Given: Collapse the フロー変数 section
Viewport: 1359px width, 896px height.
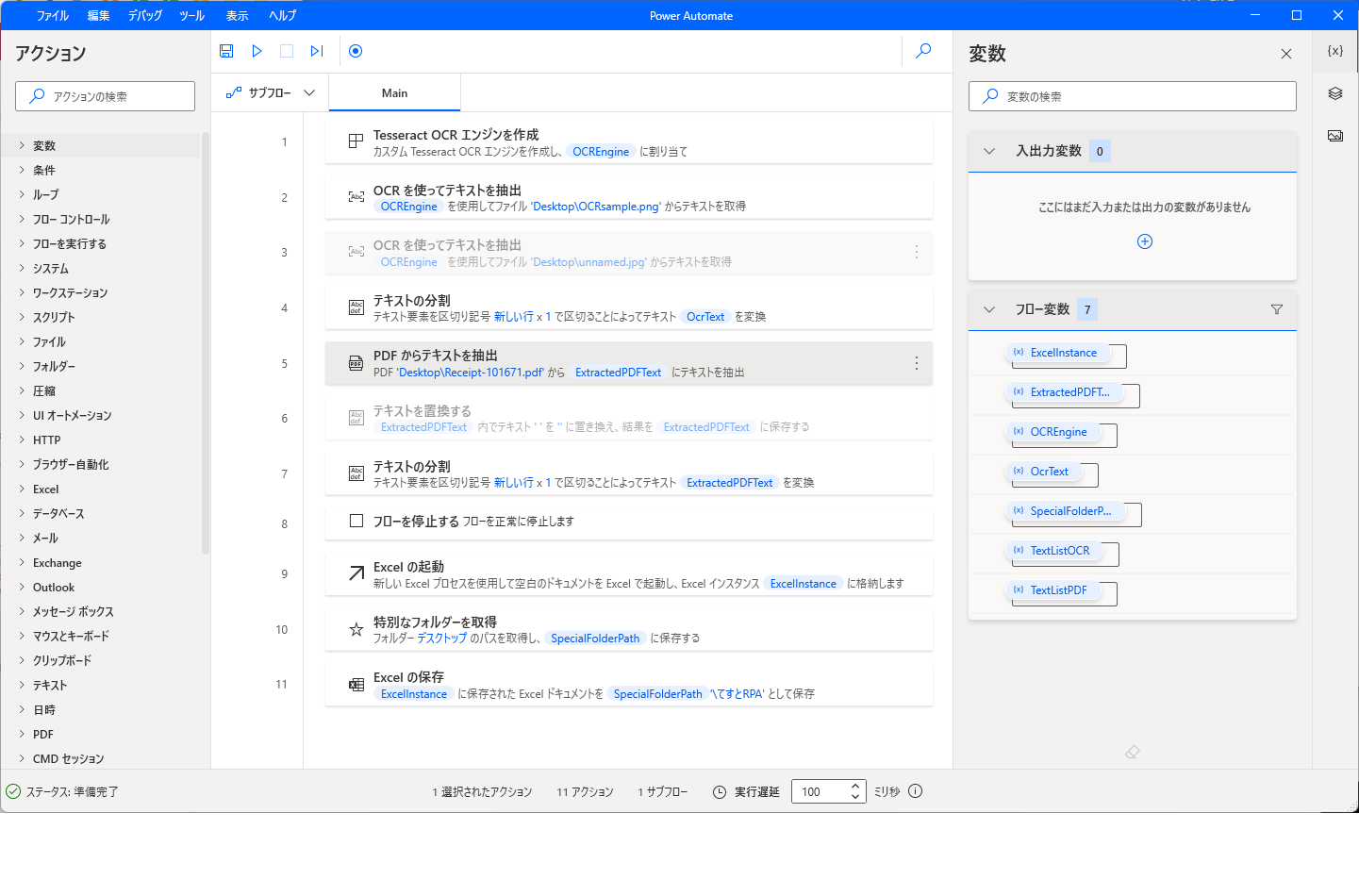Looking at the screenshot, I should click(989, 309).
